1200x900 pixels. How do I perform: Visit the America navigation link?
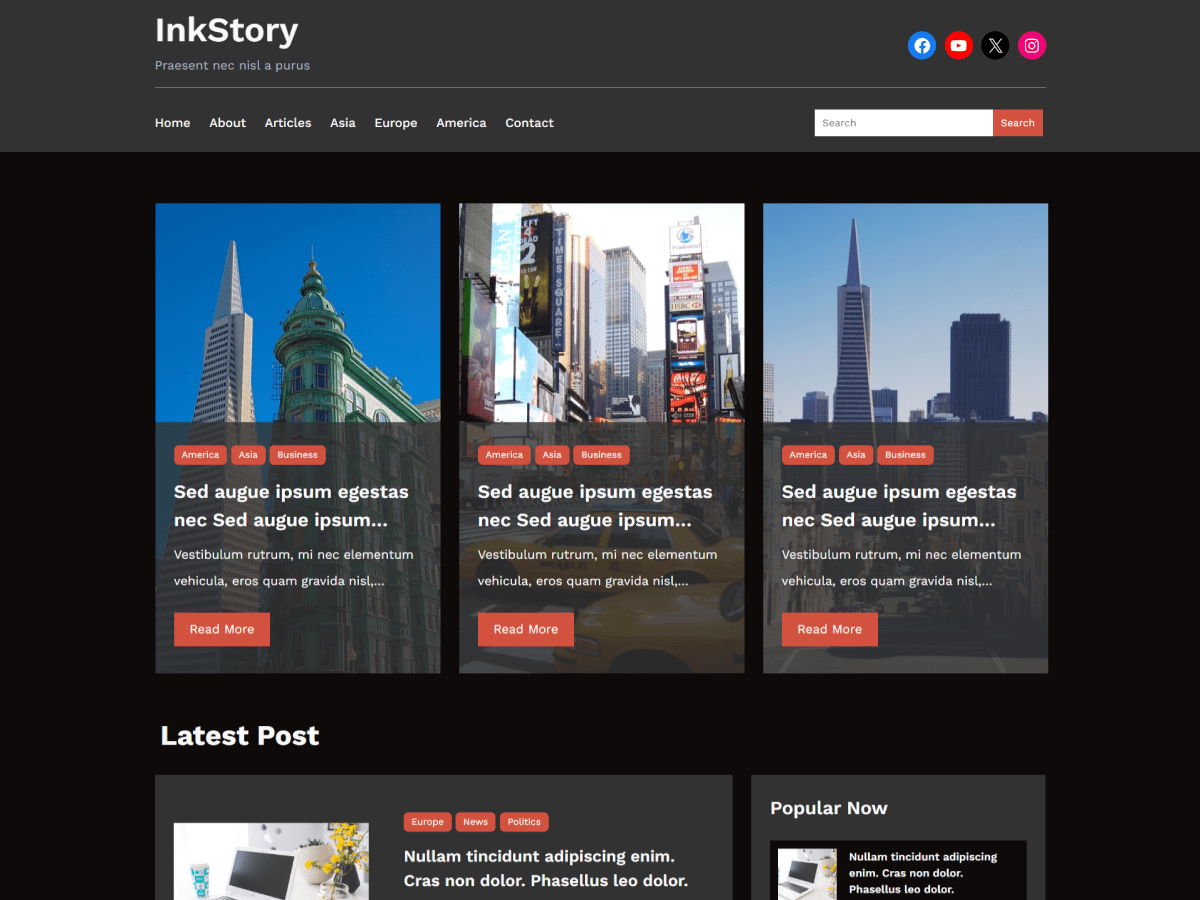[461, 122]
